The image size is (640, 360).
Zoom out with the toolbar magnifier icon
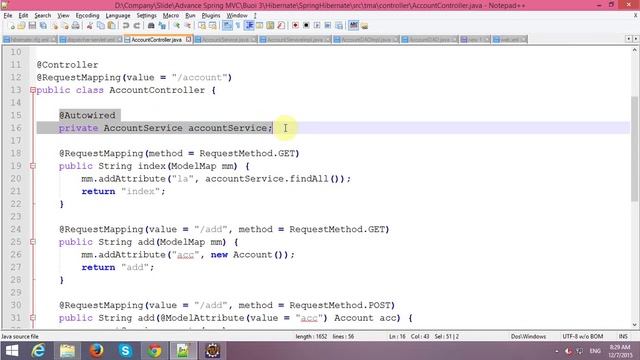click(187, 25)
